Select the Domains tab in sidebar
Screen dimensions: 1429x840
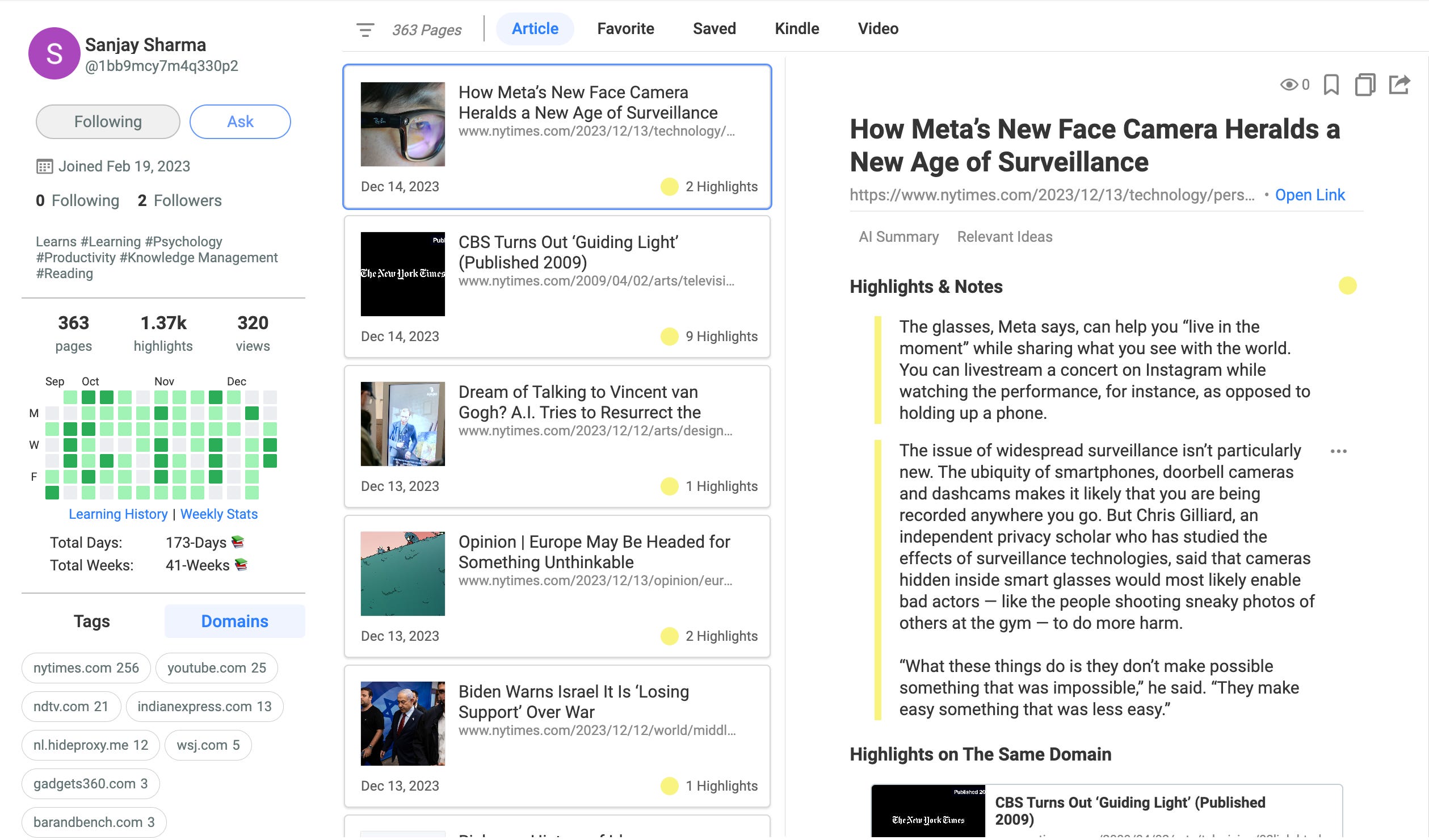[x=234, y=621]
